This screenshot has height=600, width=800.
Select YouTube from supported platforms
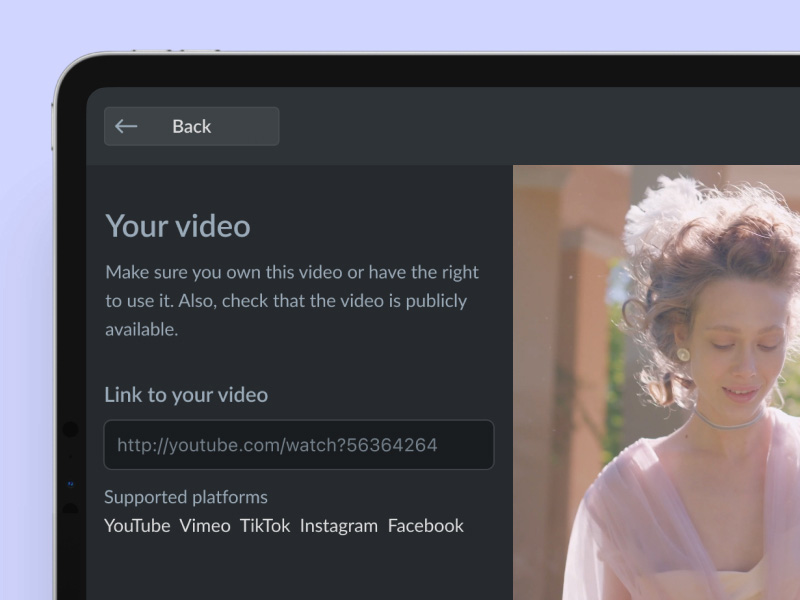pyautogui.click(x=137, y=526)
